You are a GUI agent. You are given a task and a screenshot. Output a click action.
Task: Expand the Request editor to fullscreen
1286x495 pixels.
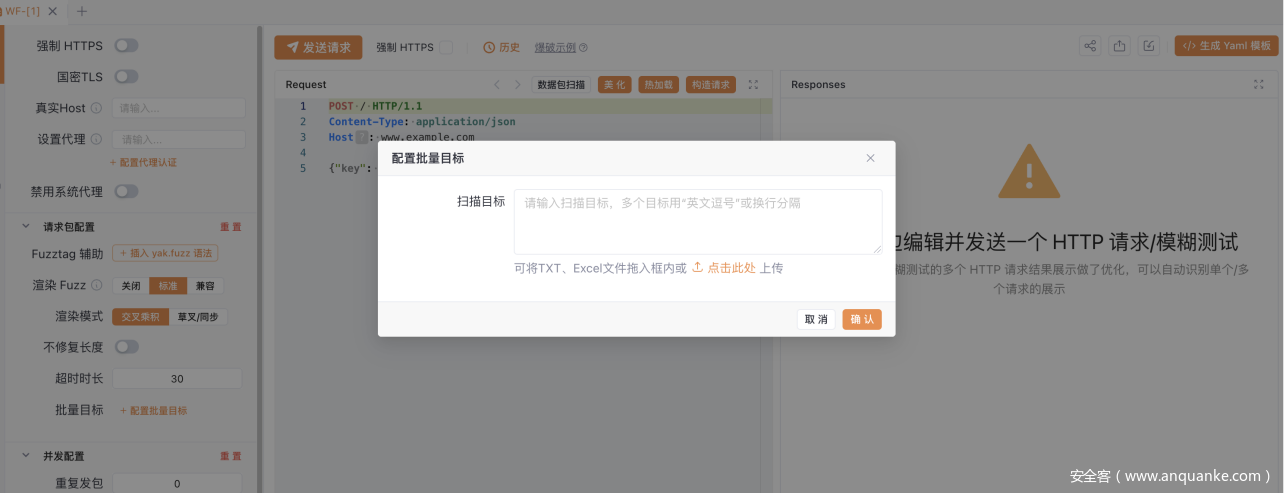(753, 85)
